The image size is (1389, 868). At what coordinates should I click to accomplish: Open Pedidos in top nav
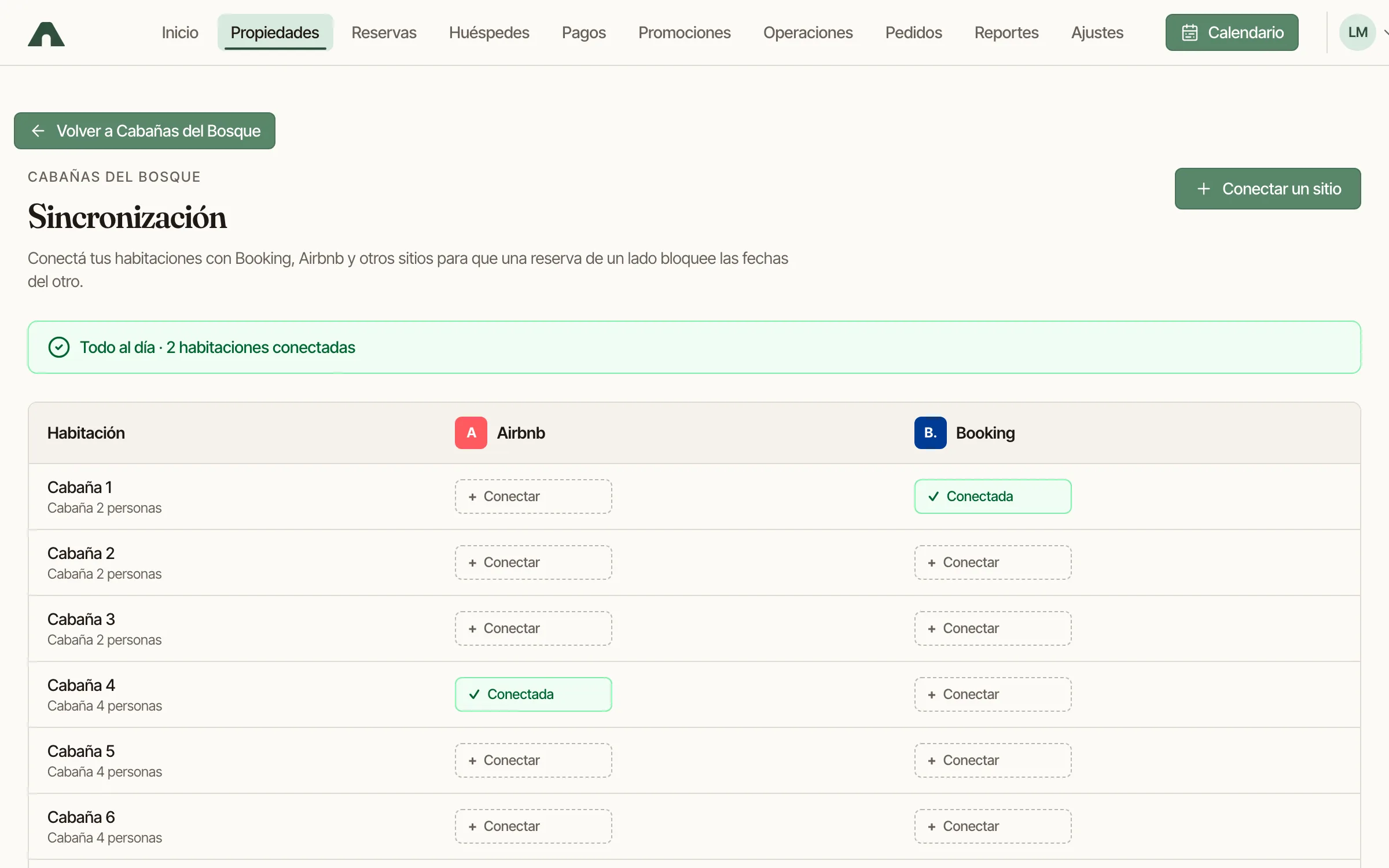click(x=913, y=32)
